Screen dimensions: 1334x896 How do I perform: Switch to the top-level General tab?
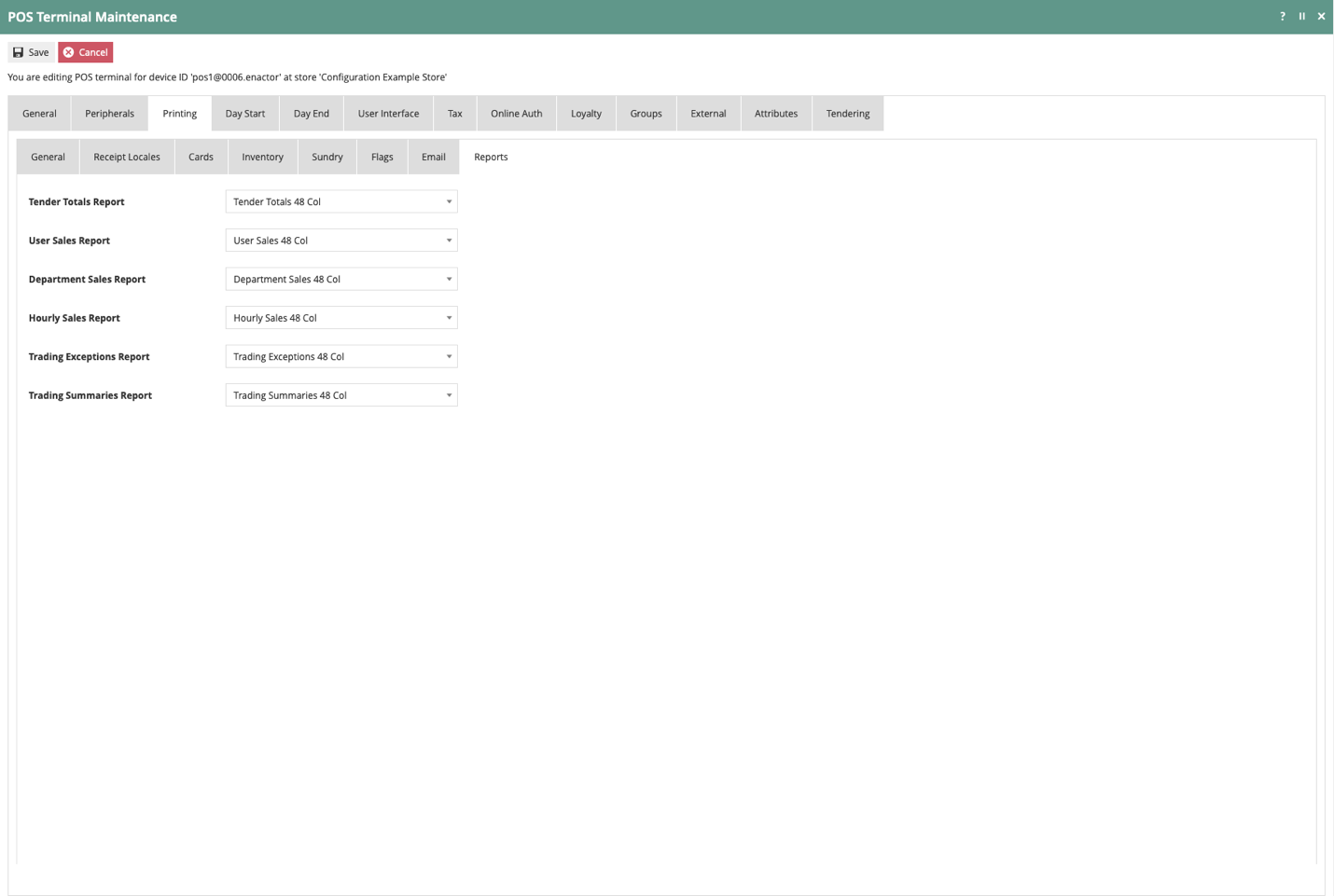click(39, 114)
